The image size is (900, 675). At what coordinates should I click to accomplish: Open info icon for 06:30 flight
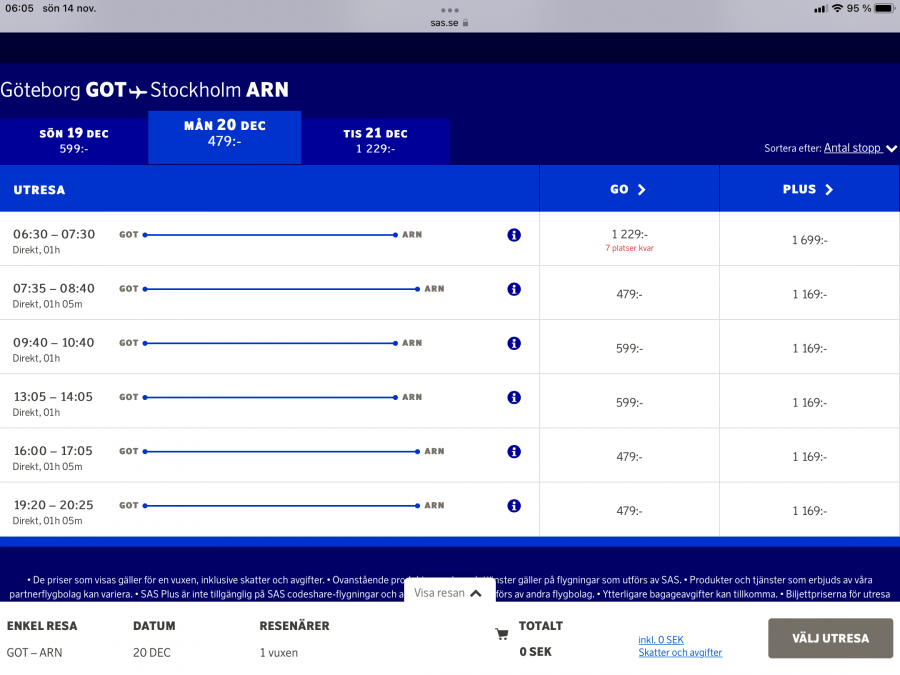click(514, 235)
